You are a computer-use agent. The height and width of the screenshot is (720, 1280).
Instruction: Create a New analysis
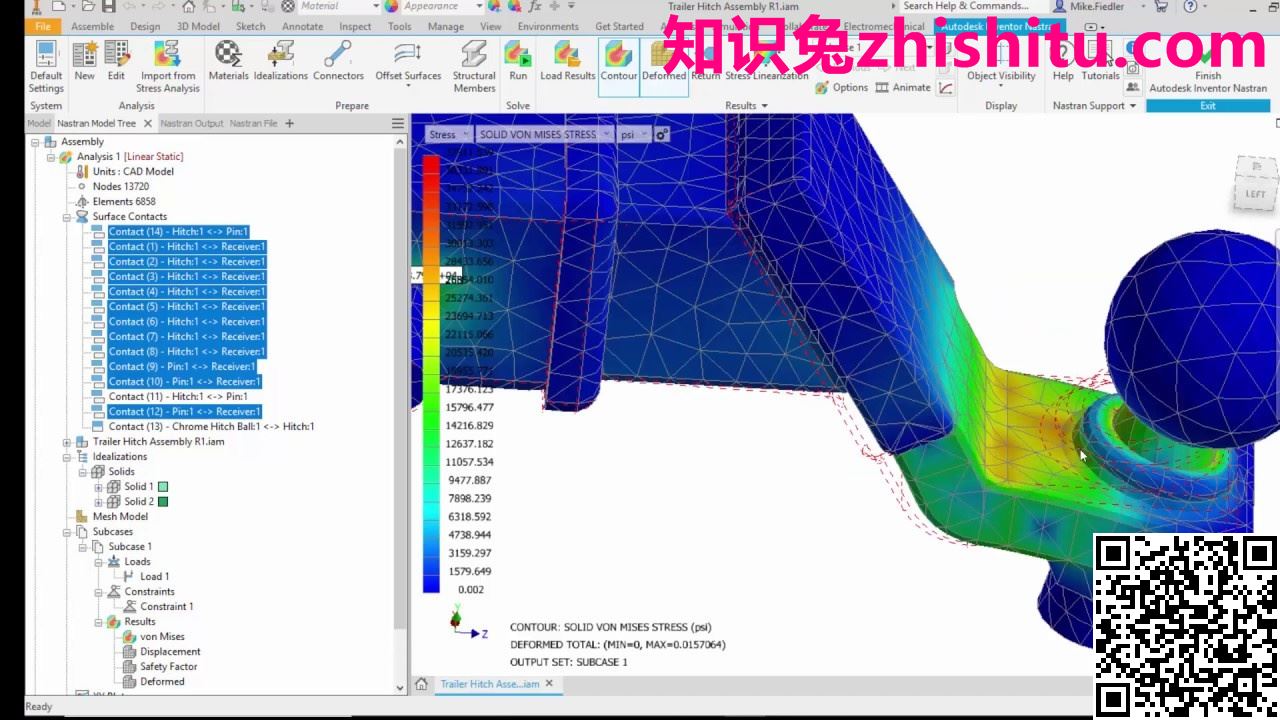[x=85, y=62]
